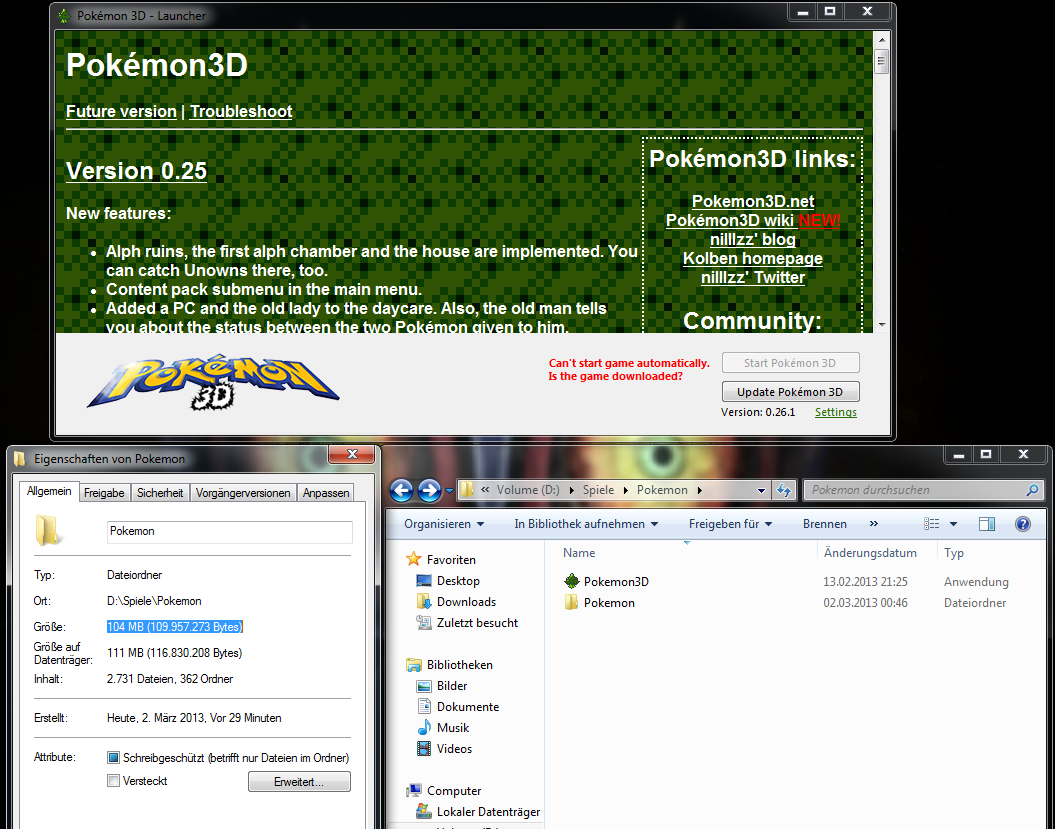Screen dimensions: 1055x829
Task: Toggle the preview pane icon
Action: 987,524
